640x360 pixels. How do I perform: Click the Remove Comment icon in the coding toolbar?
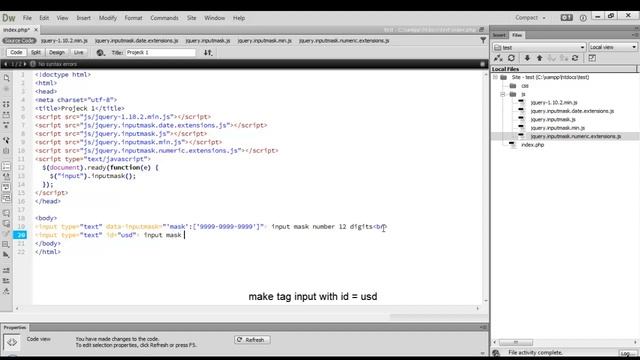click(6, 223)
